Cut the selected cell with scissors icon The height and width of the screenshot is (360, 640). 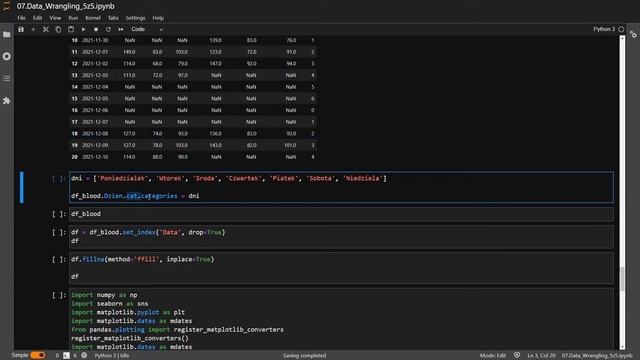pyautogui.click(x=46, y=29)
